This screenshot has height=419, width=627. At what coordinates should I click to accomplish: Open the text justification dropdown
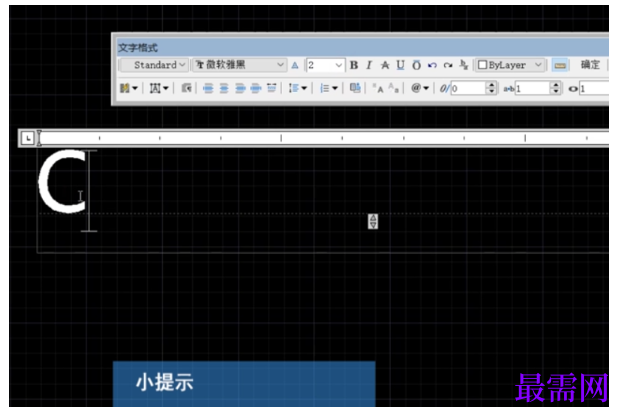(x=159, y=88)
